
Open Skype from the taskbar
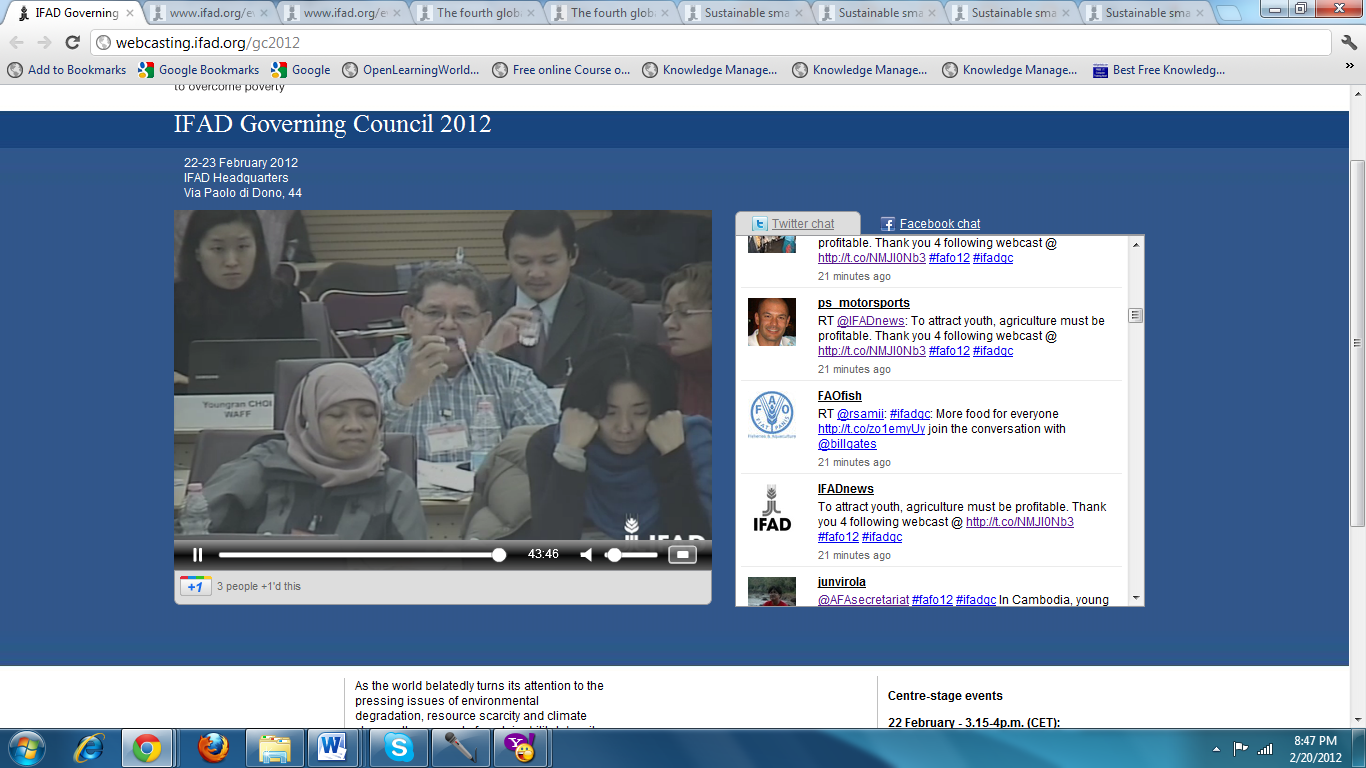[x=398, y=748]
